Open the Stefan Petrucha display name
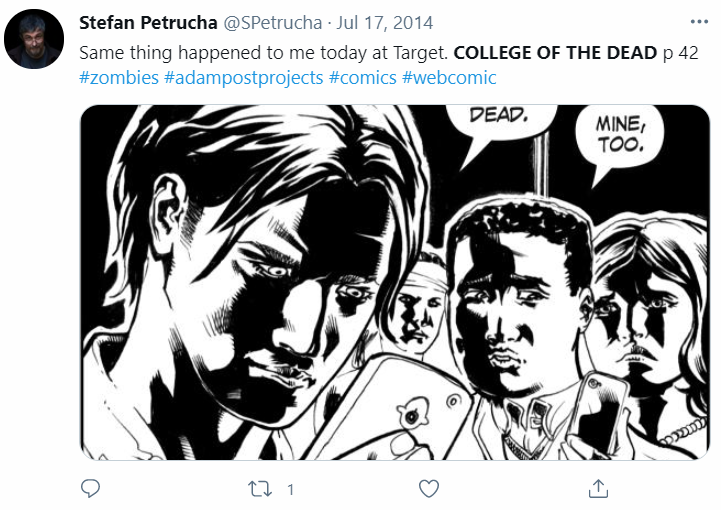Screen dimensions: 721x510 [148, 23]
